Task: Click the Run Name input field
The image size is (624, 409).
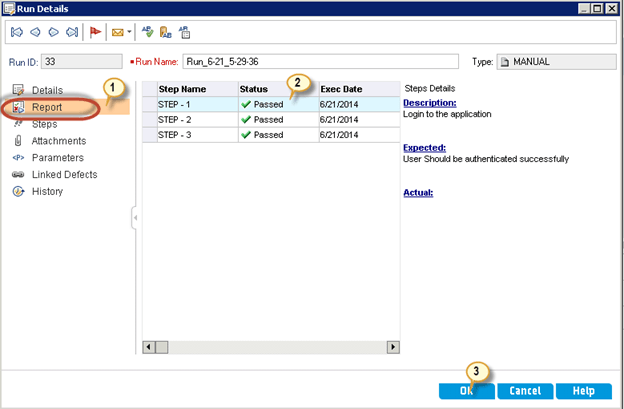Action: click(320, 62)
